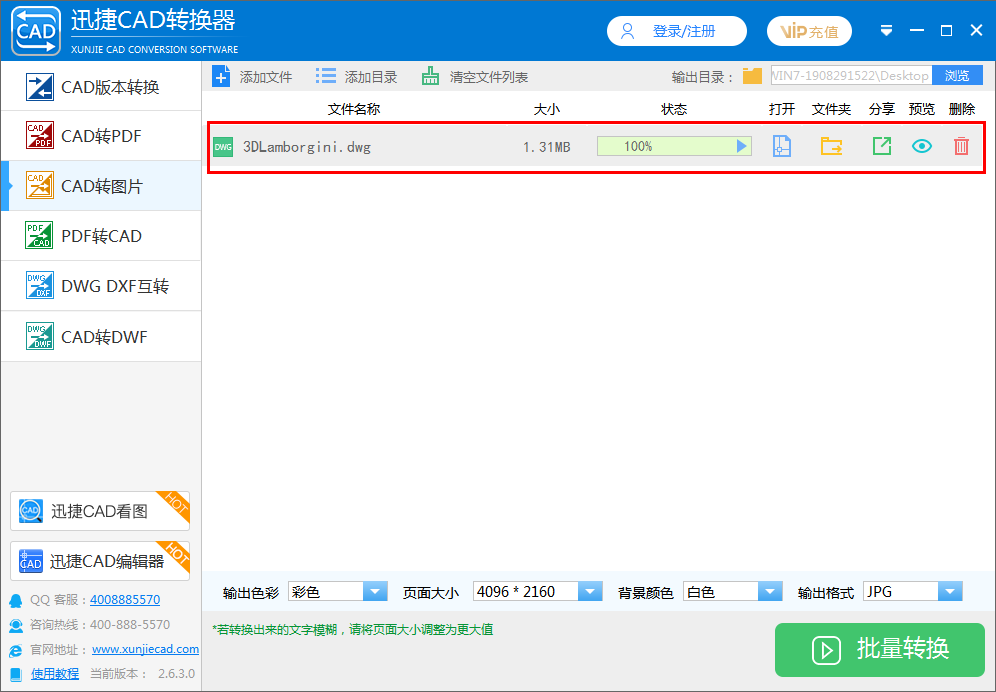Click the output directory path field
The height and width of the screenshot is (692, 996).
point(851,76)
